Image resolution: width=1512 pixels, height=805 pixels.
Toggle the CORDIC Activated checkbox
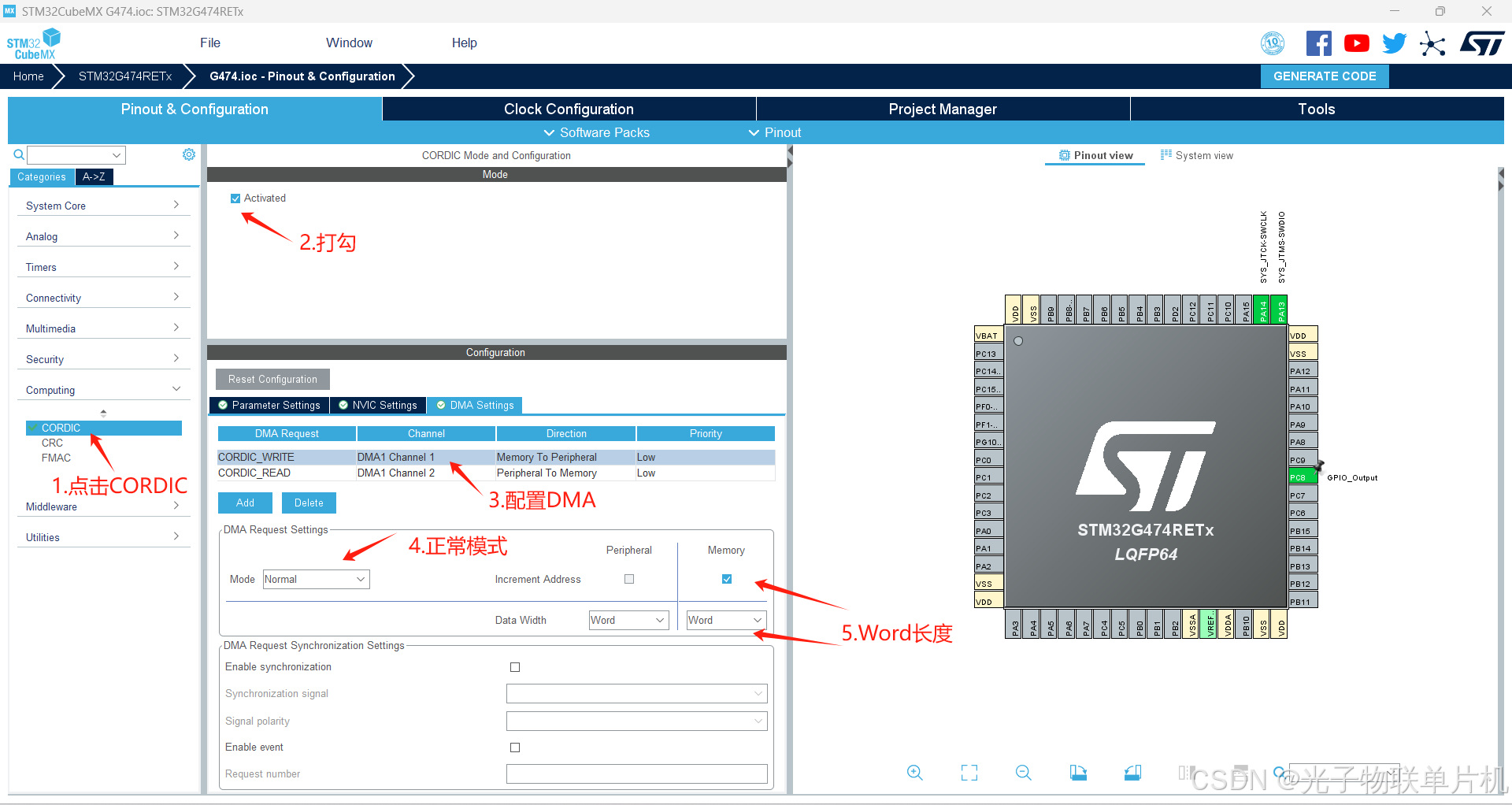(x=235, y=198)
